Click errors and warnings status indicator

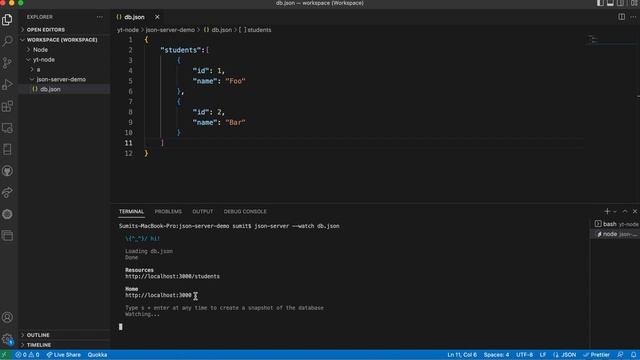tap(27, 355)
